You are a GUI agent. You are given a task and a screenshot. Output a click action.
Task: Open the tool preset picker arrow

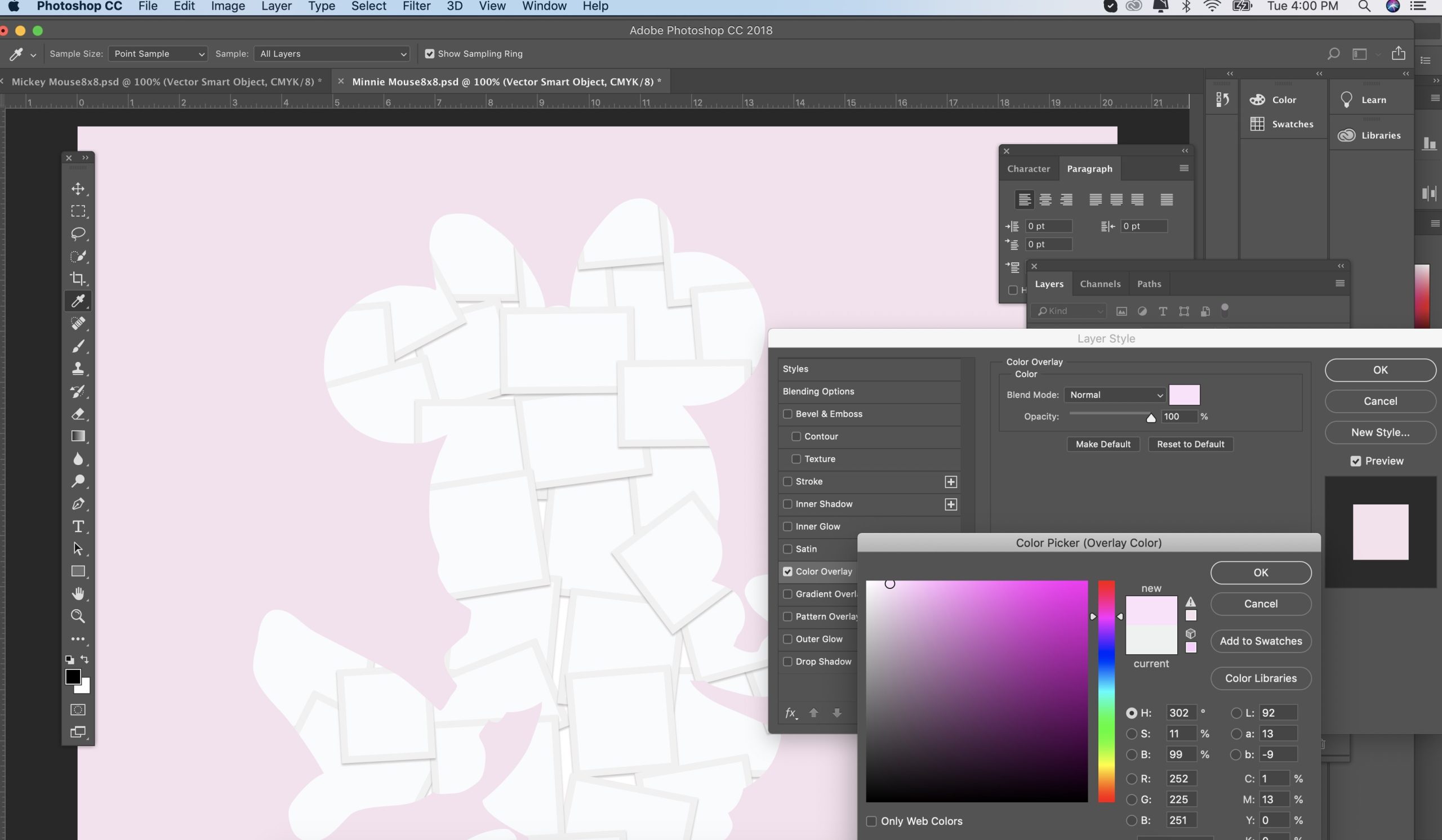tap(33, 55)
